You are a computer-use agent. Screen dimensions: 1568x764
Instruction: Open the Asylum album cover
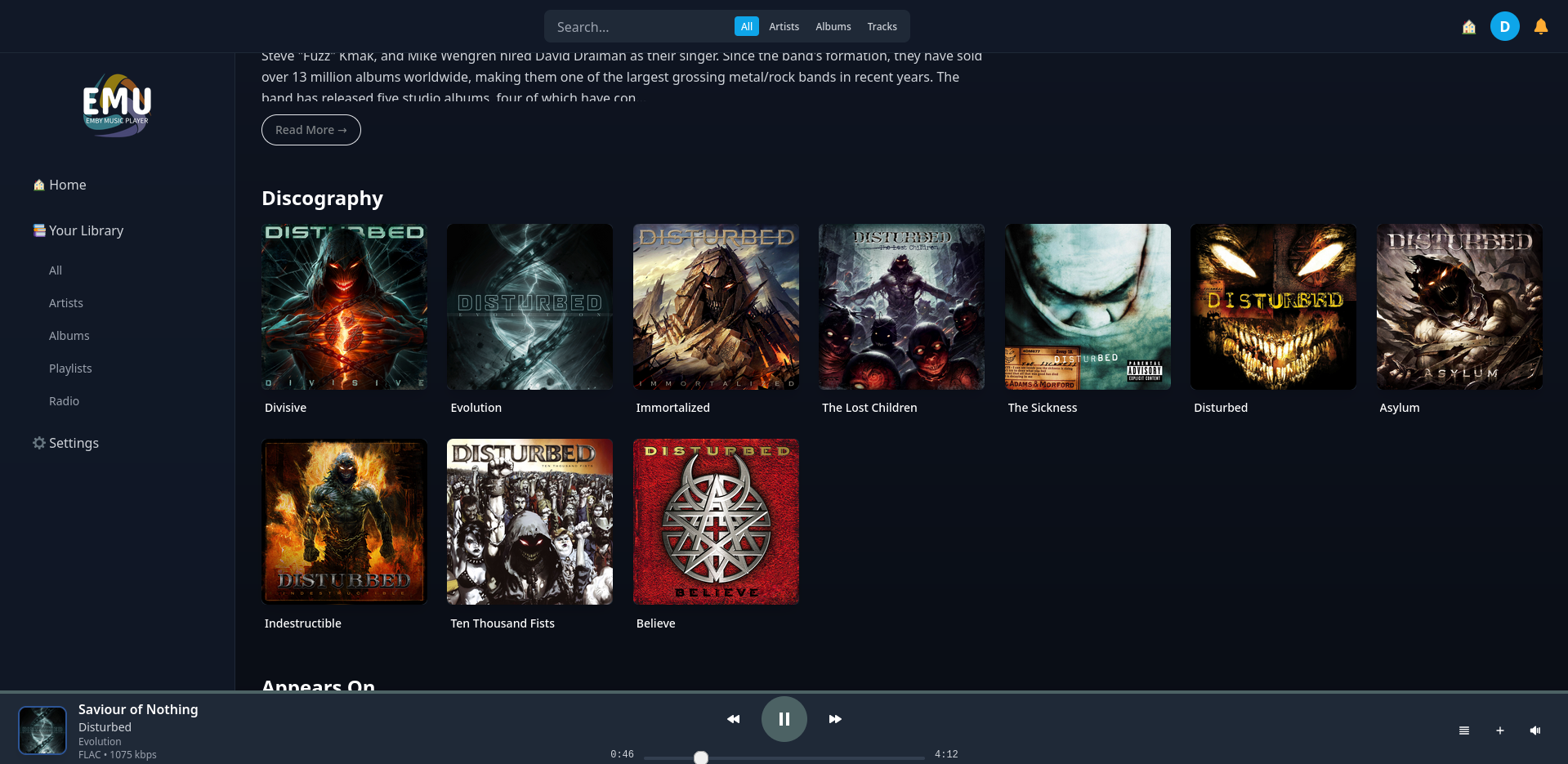point(1459,306)
